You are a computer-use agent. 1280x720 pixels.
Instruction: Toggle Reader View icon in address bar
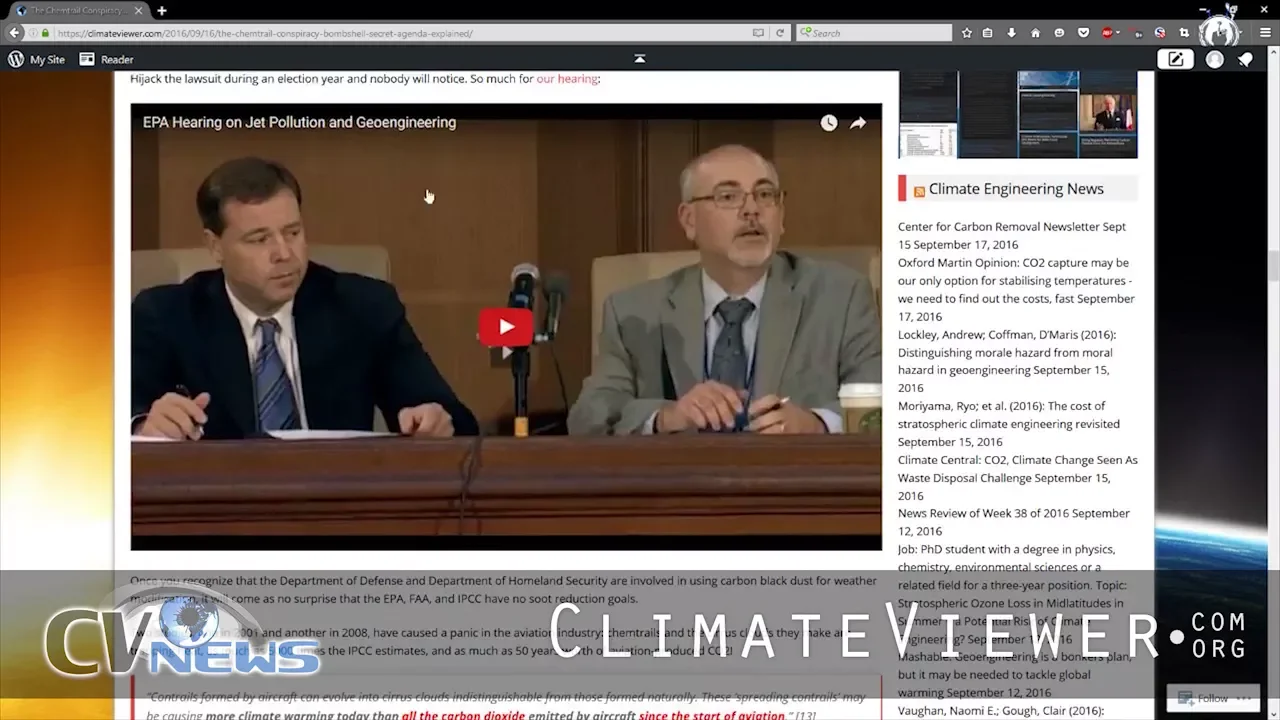tap(758, 33)
